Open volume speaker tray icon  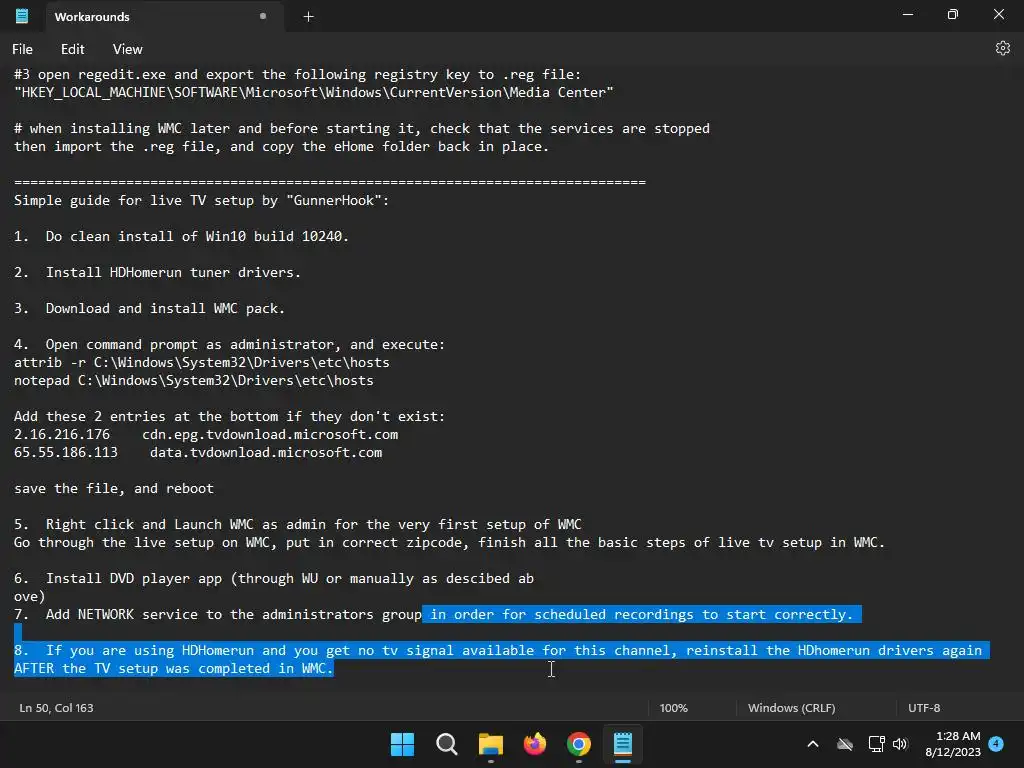(900, 744)
